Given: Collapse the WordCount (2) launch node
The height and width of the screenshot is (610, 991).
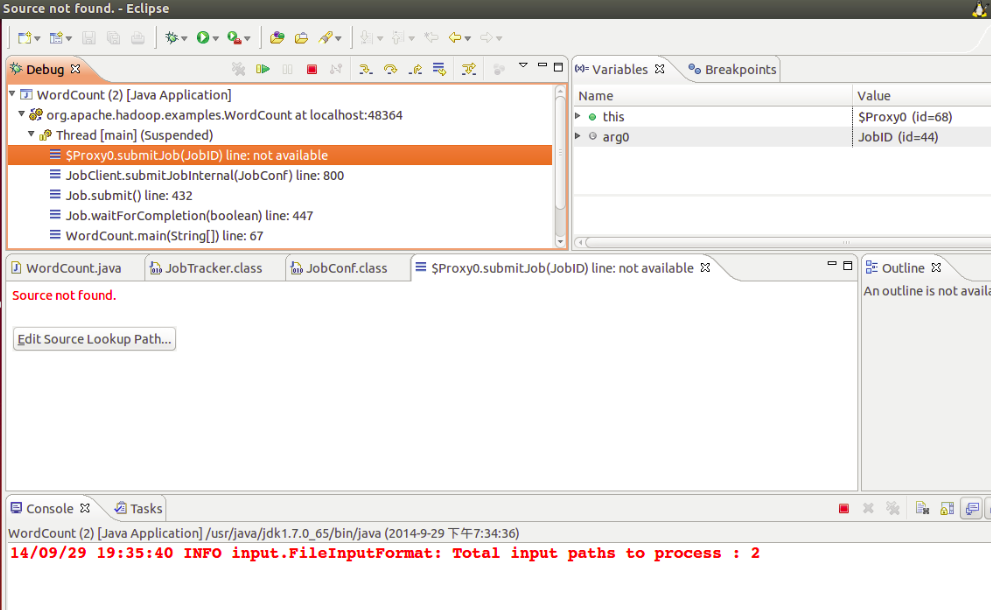Looking at the screenshot, I should (x=12, y=94).
